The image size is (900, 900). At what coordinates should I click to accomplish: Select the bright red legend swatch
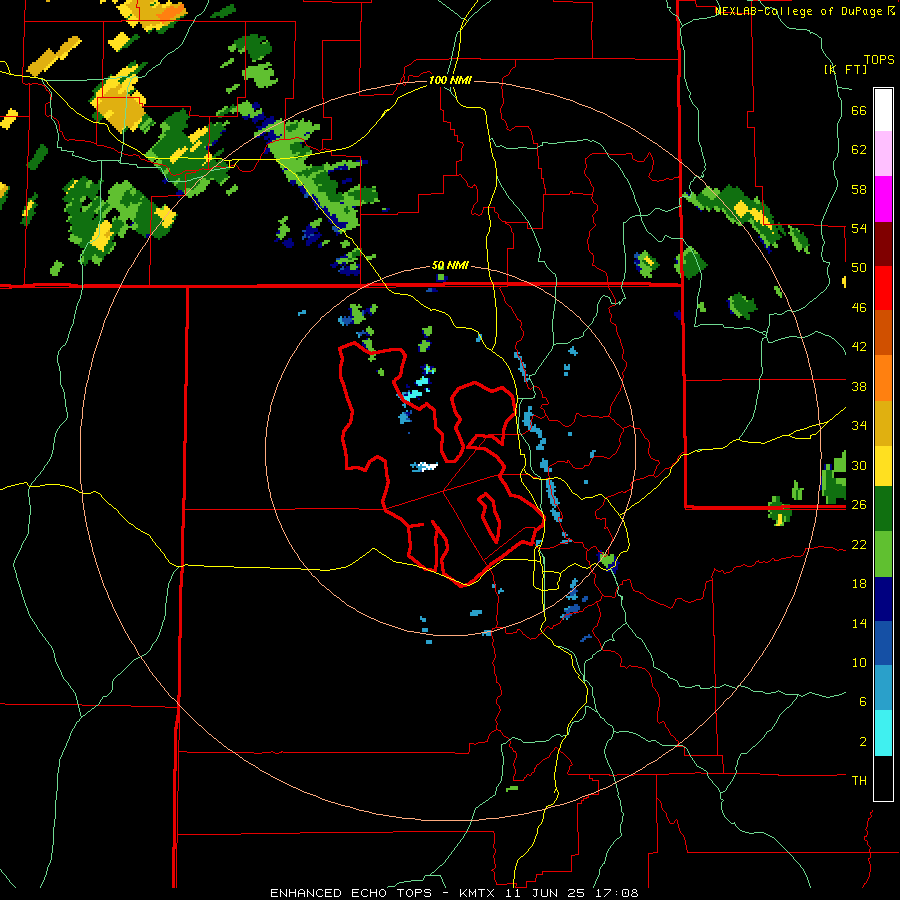(x=883, y=288)
